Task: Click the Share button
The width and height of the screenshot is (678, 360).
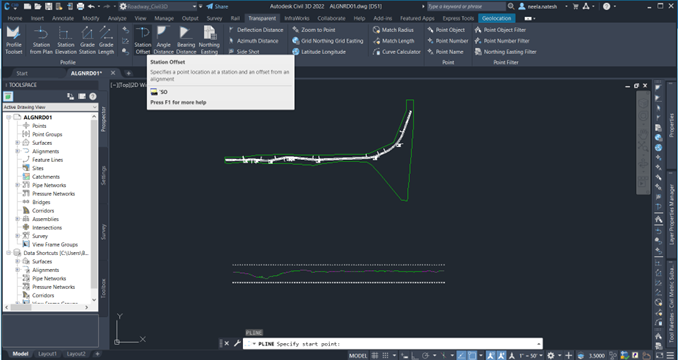Action: click(217, 6)
